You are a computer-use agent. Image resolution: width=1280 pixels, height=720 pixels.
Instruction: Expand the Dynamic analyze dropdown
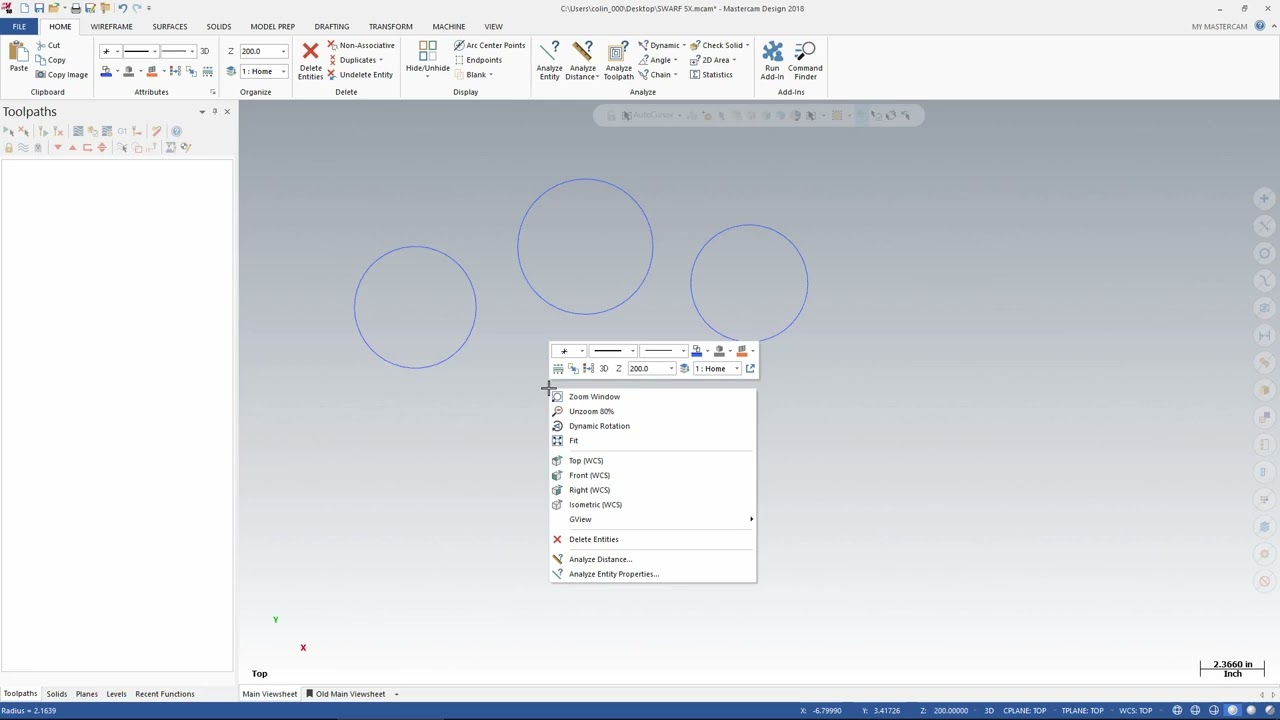pyautogui.click(x=662, y=45)
